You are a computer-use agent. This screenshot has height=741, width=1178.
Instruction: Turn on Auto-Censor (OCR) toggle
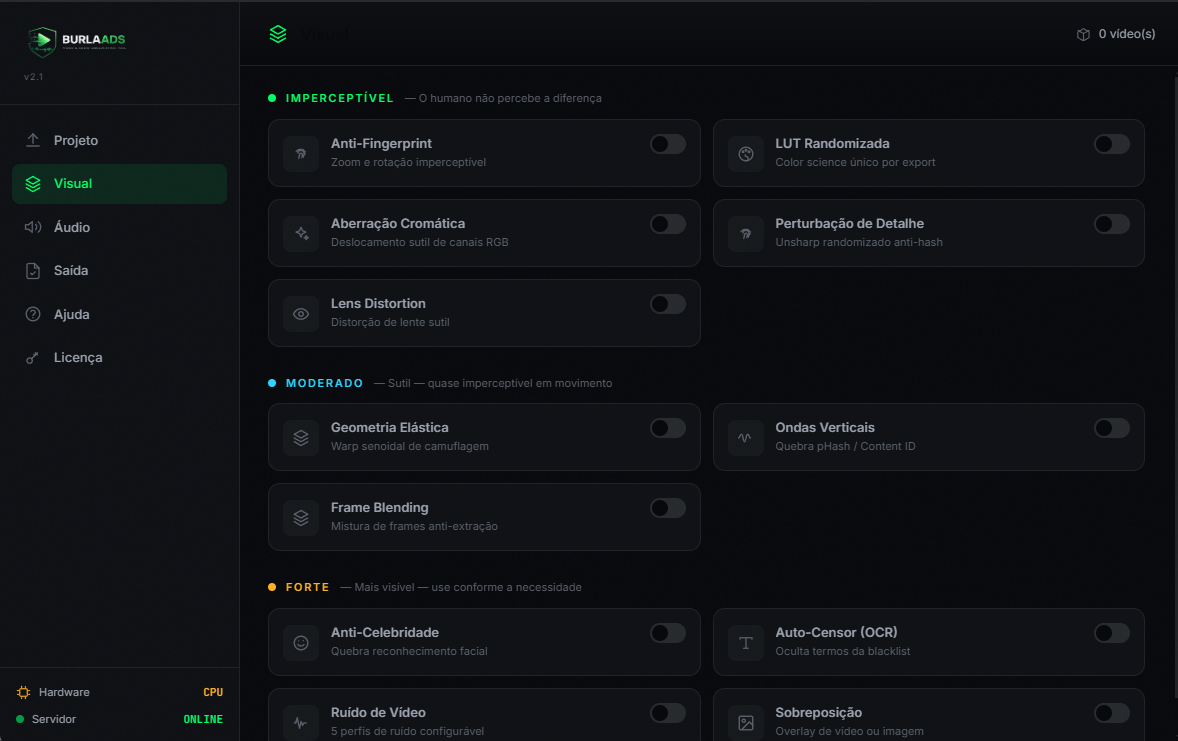tap(1112, 634)
